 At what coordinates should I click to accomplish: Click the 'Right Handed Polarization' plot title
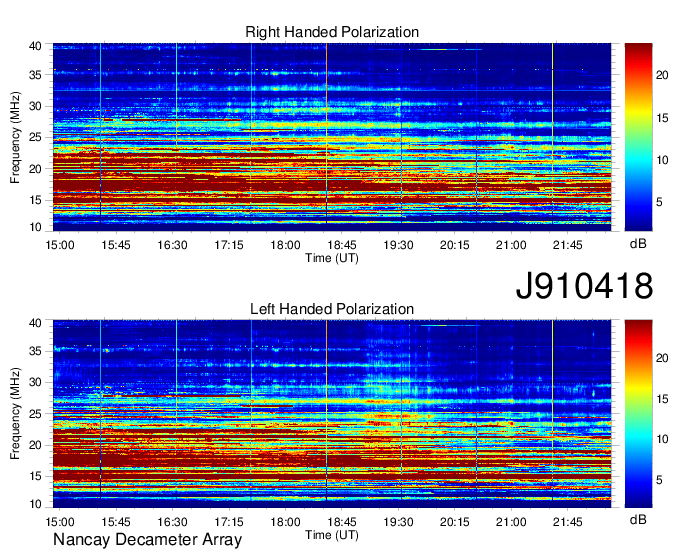click(332, 32)
